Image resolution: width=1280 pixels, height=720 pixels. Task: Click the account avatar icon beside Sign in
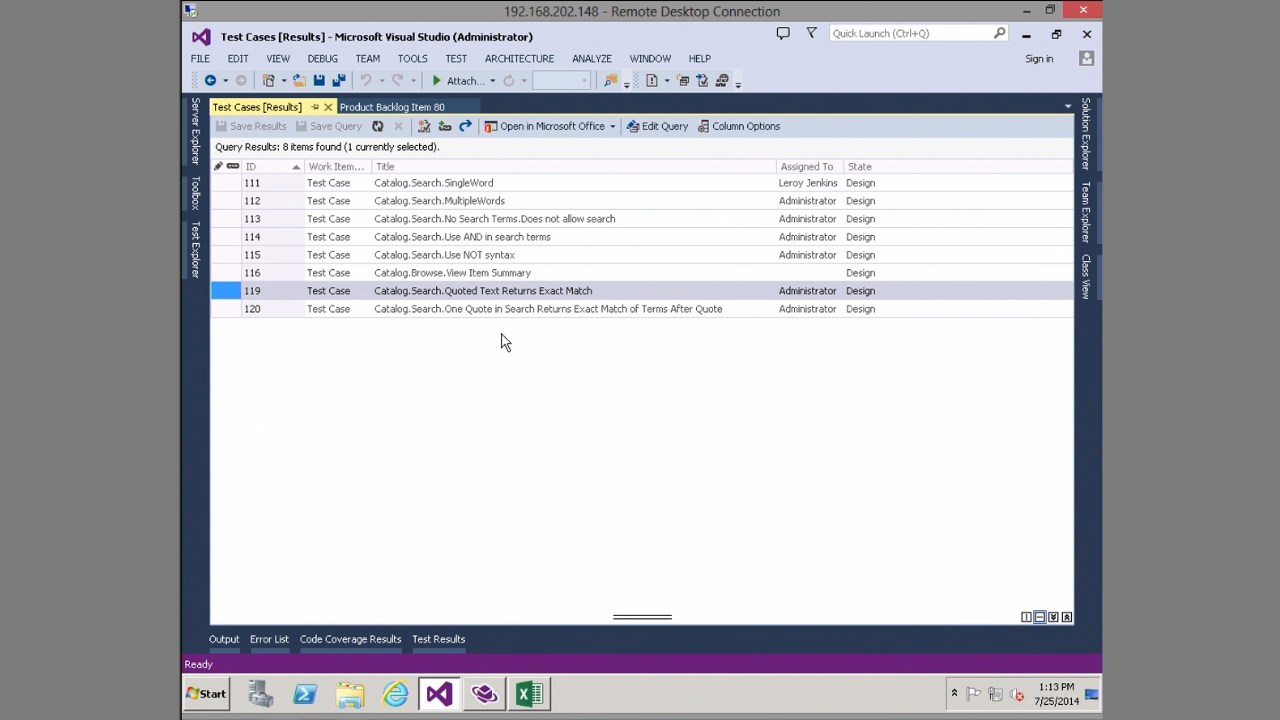(x=1086, y=59)
